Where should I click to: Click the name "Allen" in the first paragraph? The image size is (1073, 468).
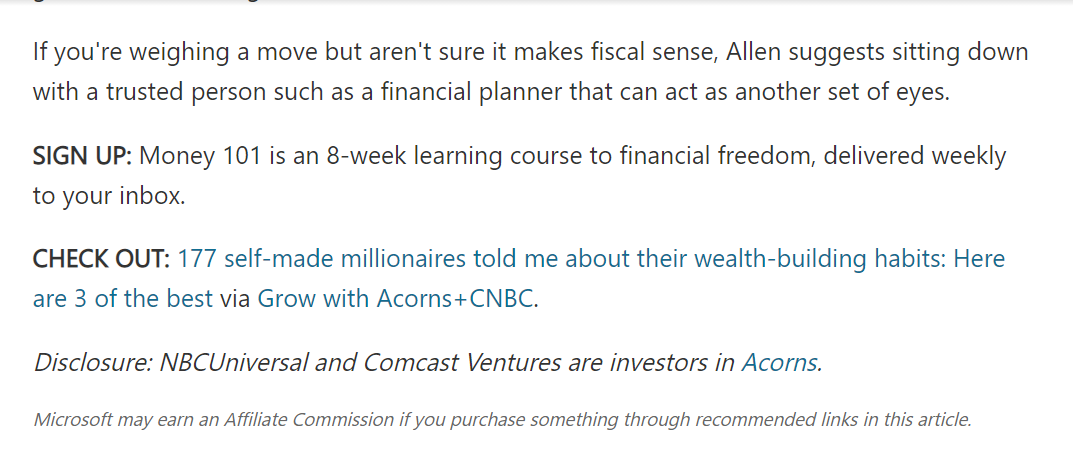pyautogui.click(x=753, y=53)
